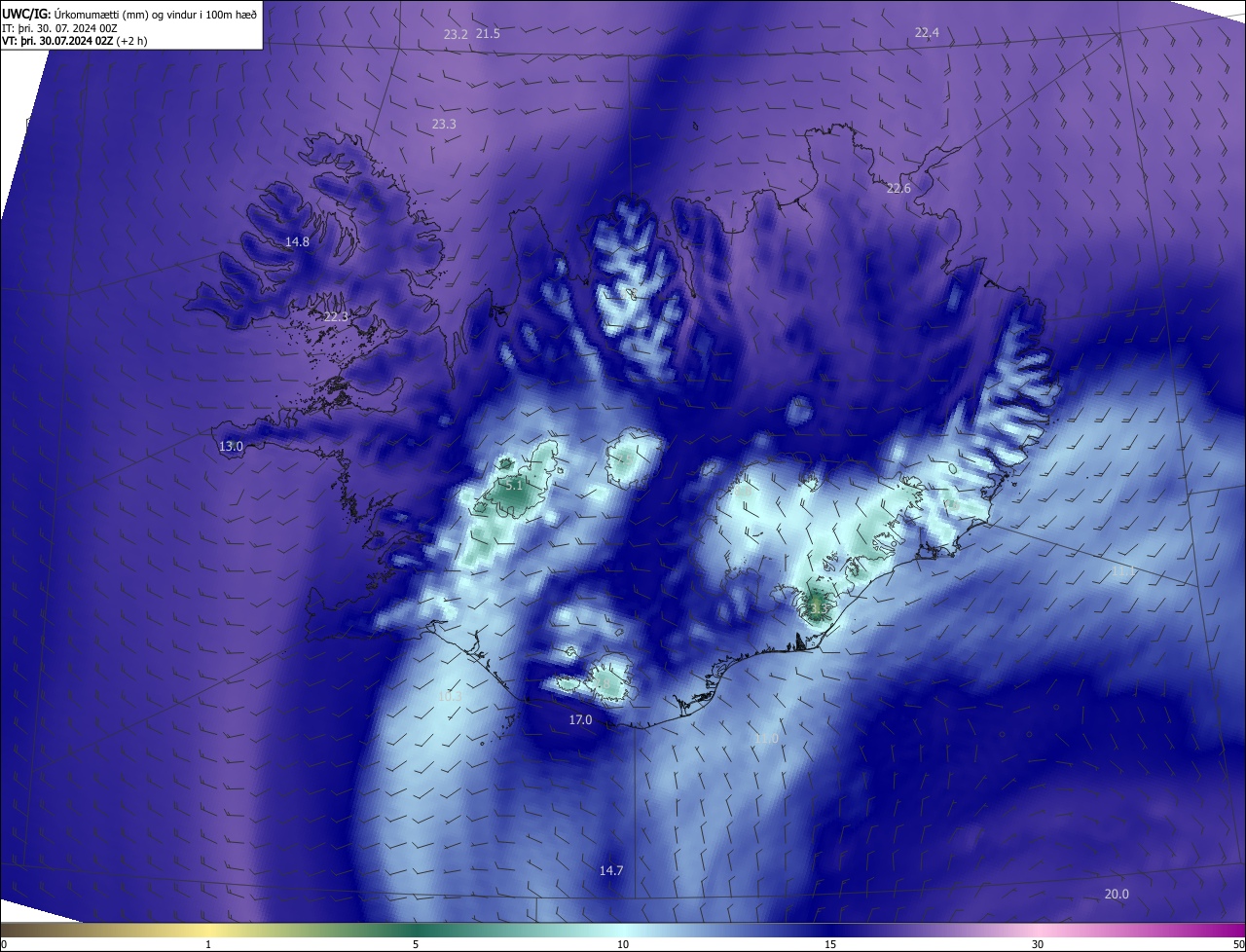Click the '10' tick label on the color scale
The width and height of the screenshot is (1246, 952).
623,945
